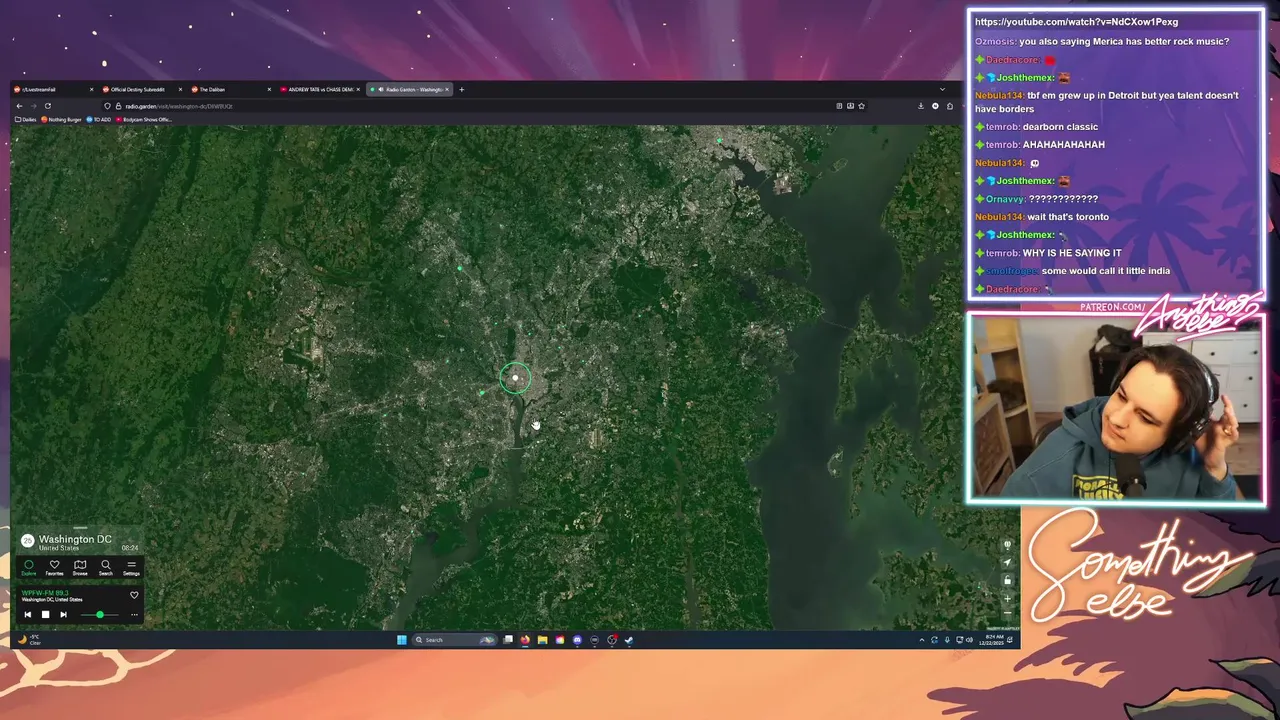Expand the list-all-tabs chevron
The width and height of the screenshot is (1280, 720).
[942, 89]
